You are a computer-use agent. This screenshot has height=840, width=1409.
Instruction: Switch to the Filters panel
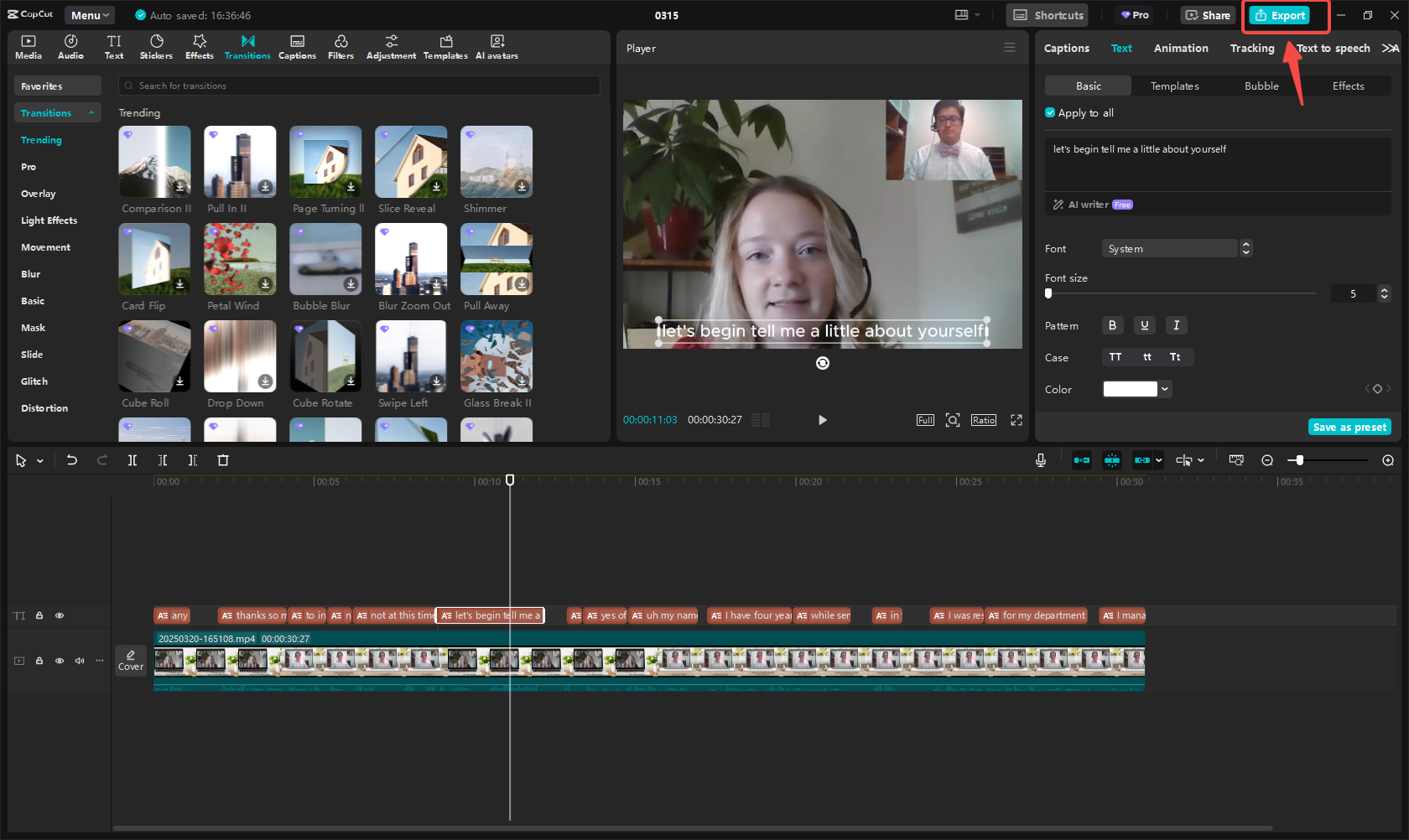[x=341, y=46]
